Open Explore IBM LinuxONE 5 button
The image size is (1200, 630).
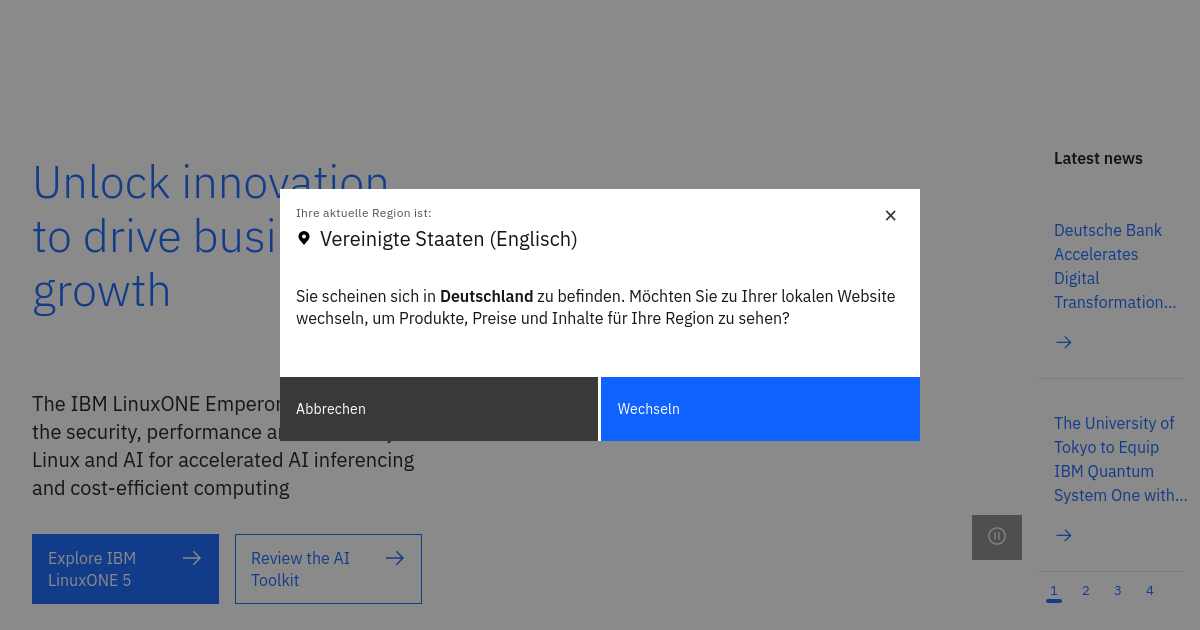125,569
